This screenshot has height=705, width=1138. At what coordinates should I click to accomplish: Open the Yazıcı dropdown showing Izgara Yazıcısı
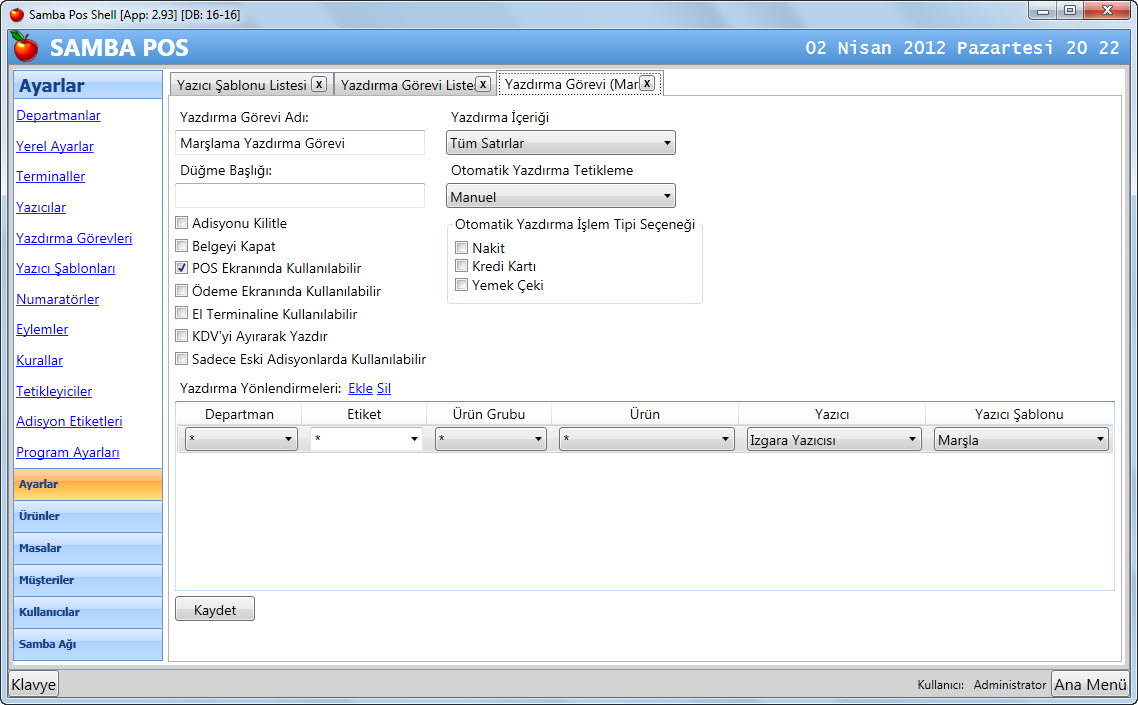pyautogui.click(x=833, y=439)
